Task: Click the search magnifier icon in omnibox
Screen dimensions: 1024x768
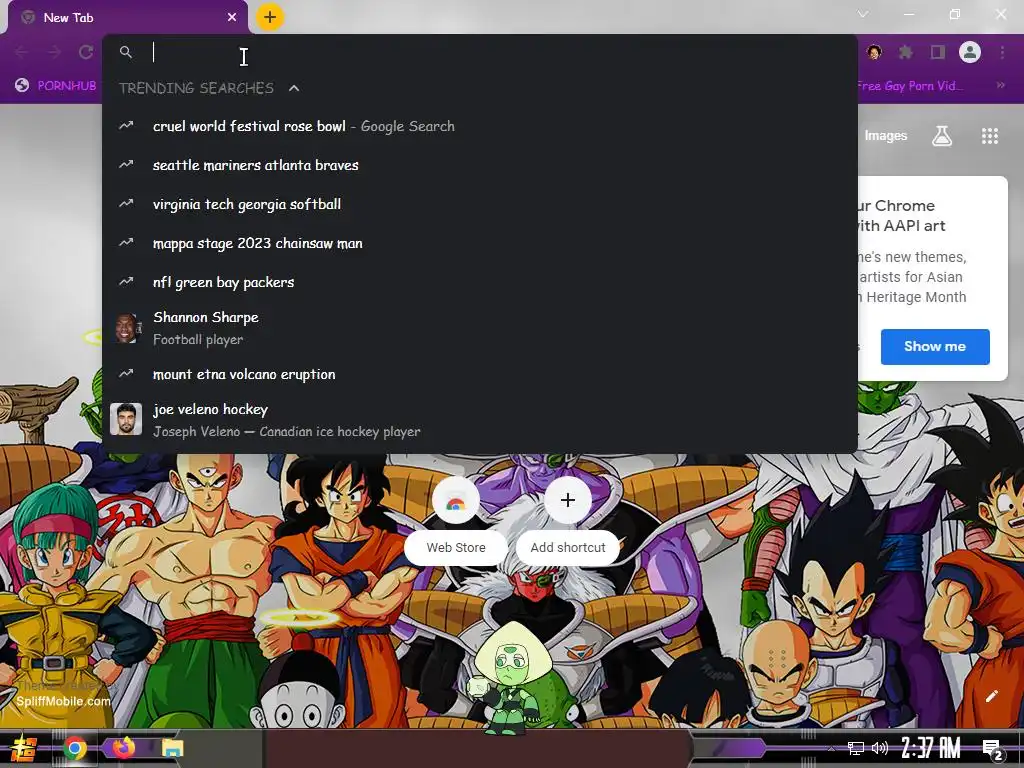Action: (126, 52)
